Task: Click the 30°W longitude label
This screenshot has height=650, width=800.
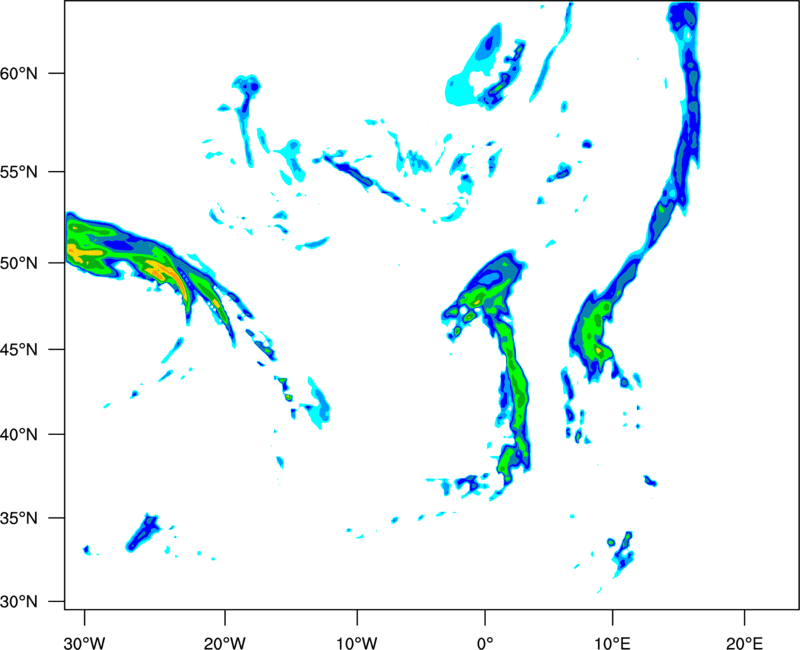Action: point(85,643)
